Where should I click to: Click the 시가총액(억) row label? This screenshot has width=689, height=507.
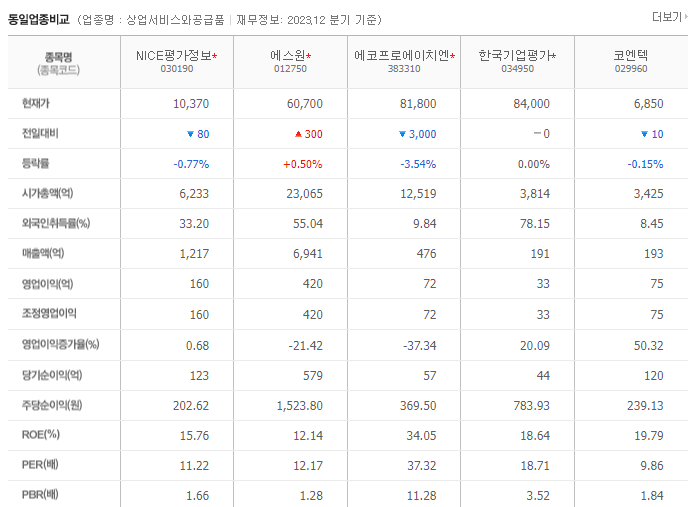pos(47,193)
